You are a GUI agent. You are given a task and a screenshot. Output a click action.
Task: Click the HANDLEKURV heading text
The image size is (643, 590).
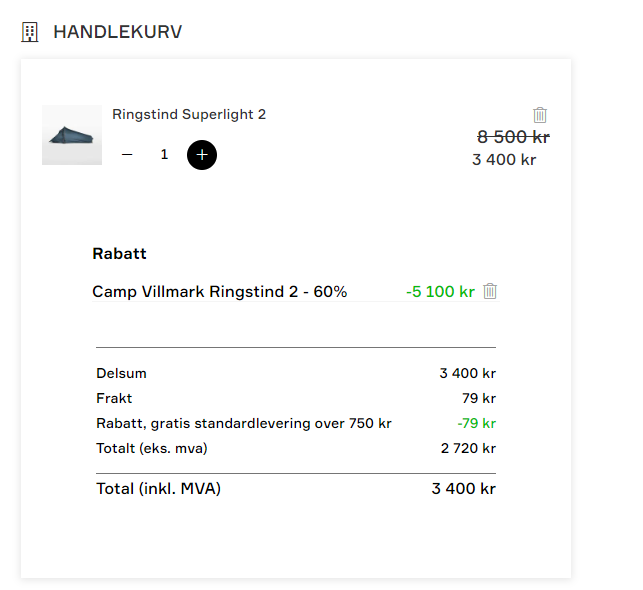[x=117, y=32]
